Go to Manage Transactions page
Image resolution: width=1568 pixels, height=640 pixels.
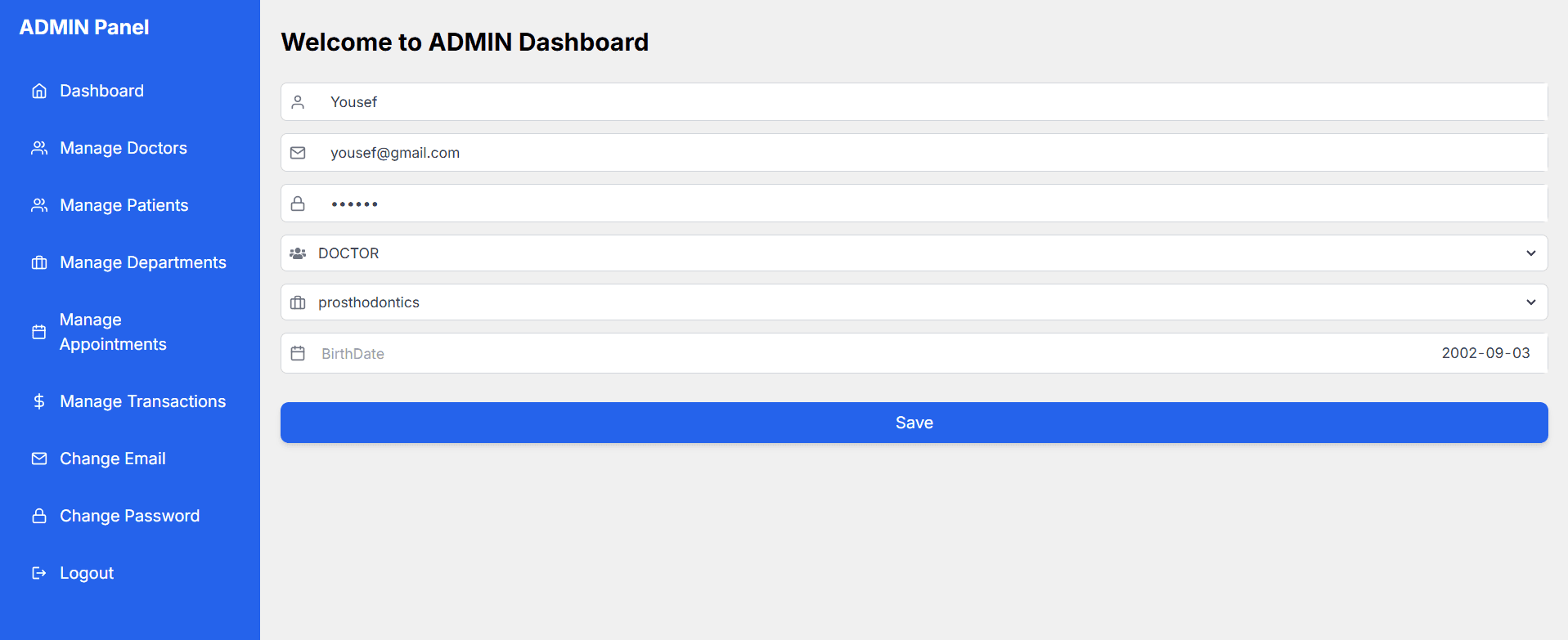pyautogui.click(x=142, y=401)
